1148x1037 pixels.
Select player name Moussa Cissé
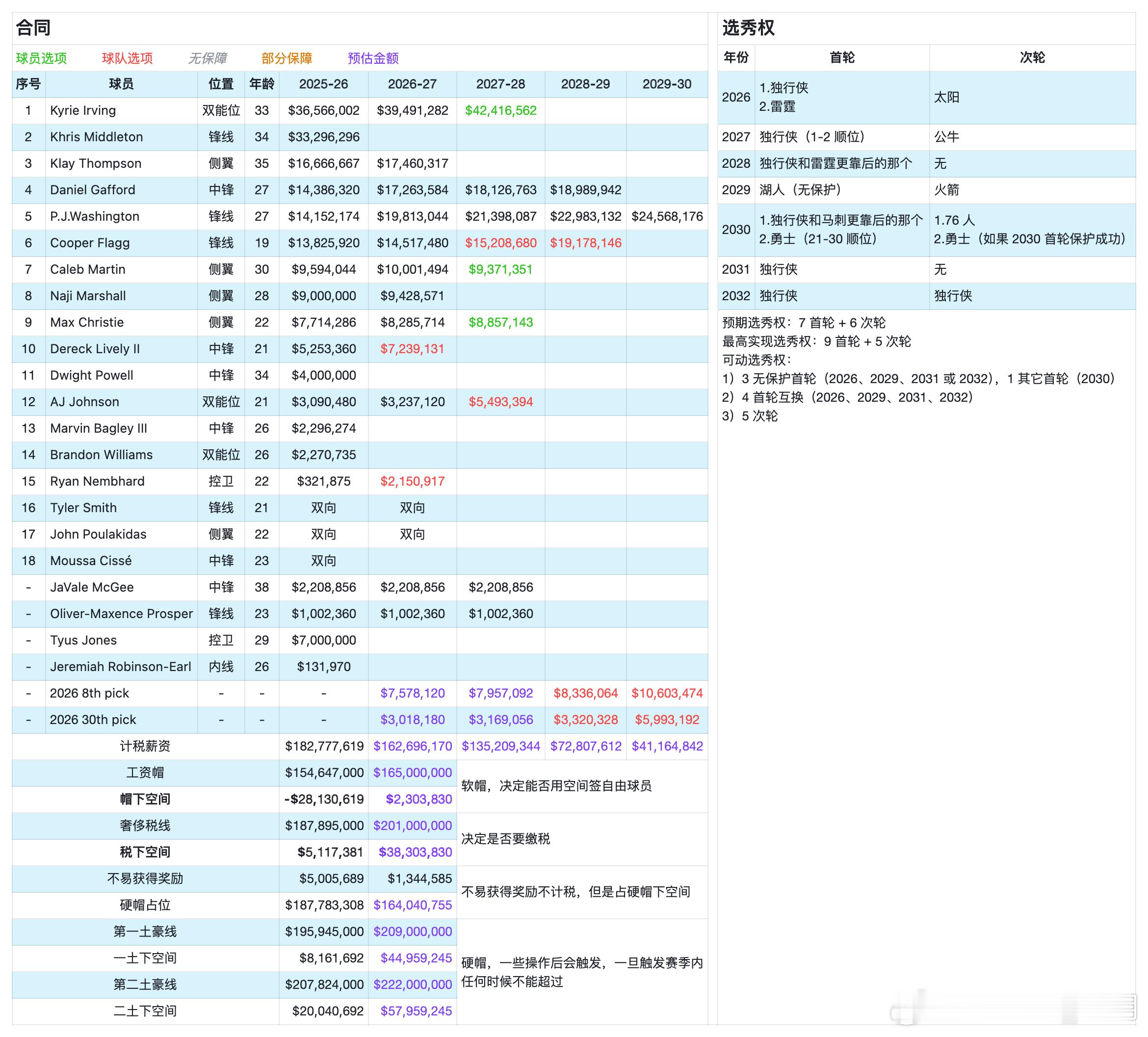tap(91, 561)
